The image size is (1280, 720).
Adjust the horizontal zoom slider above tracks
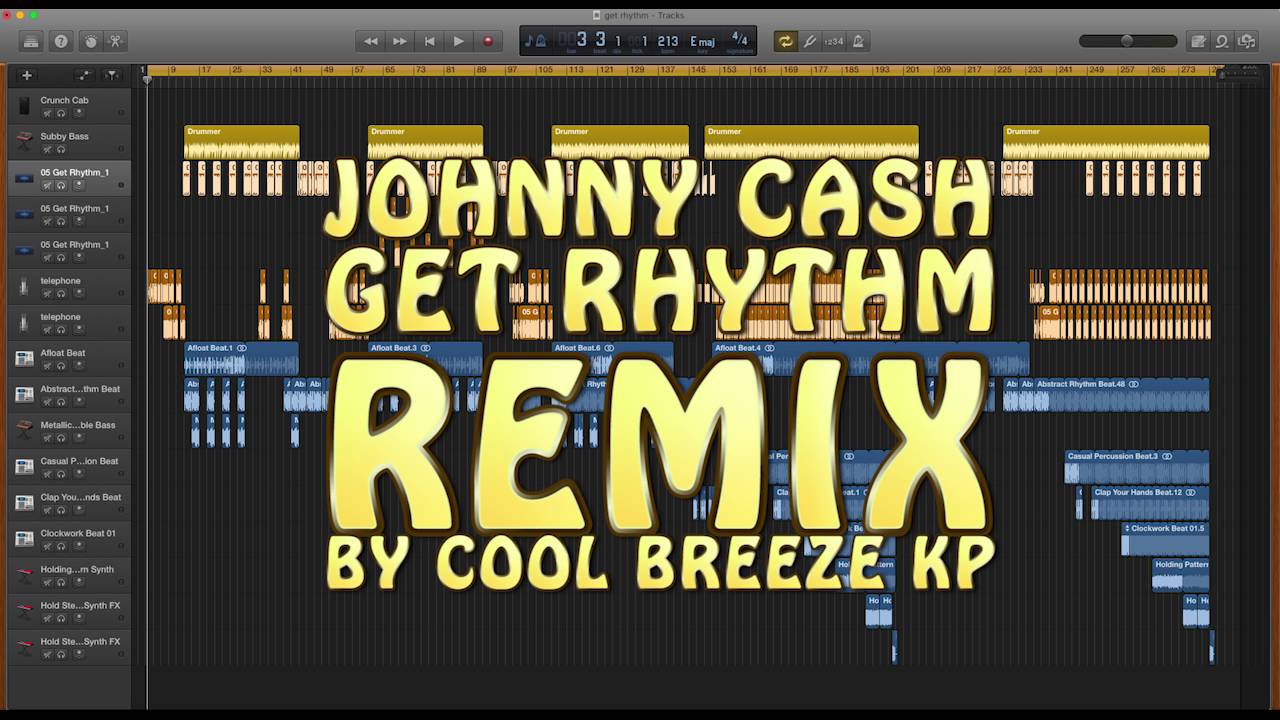point(1240,73)
